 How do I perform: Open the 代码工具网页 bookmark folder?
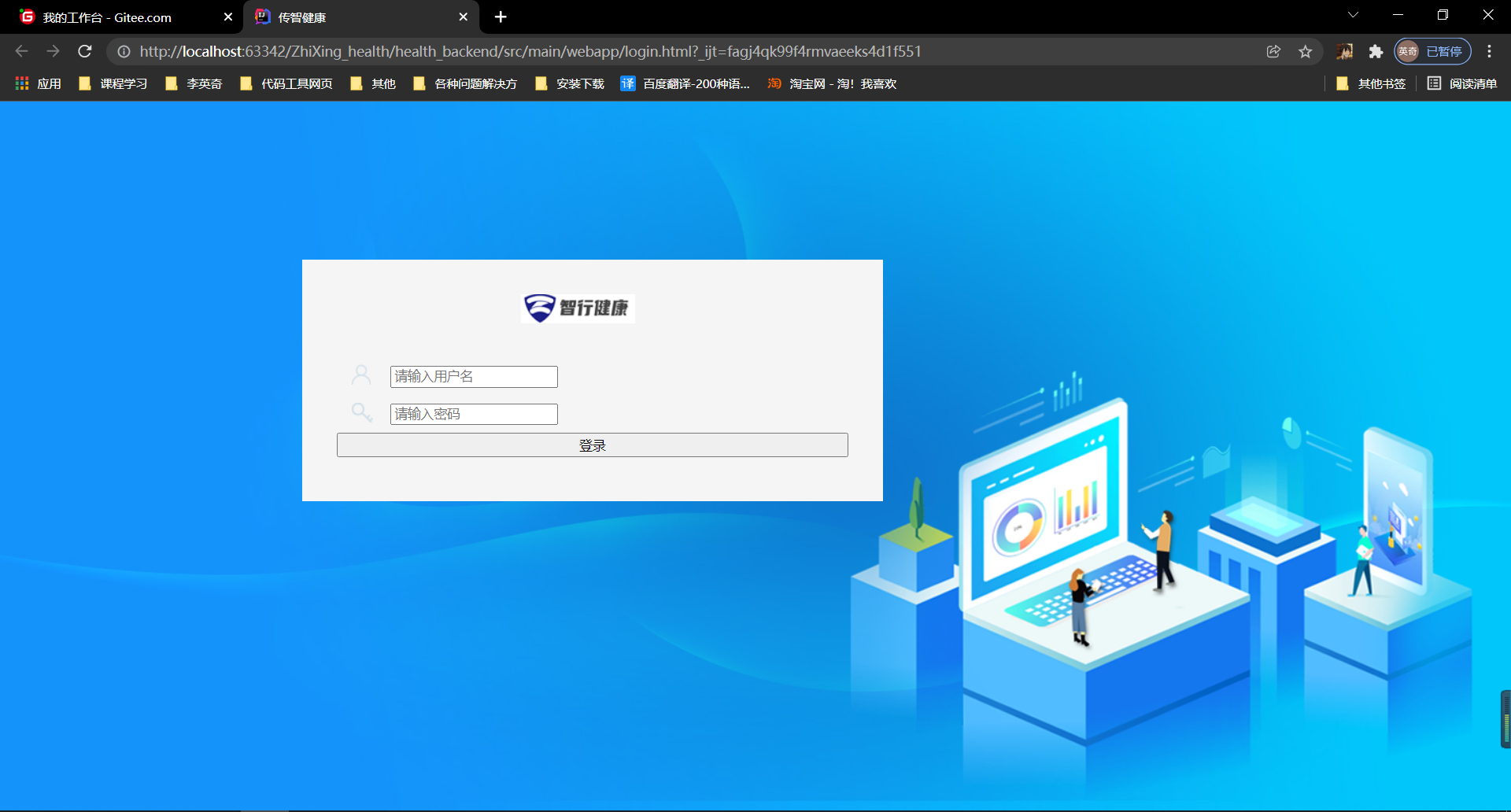coord(286,83)
